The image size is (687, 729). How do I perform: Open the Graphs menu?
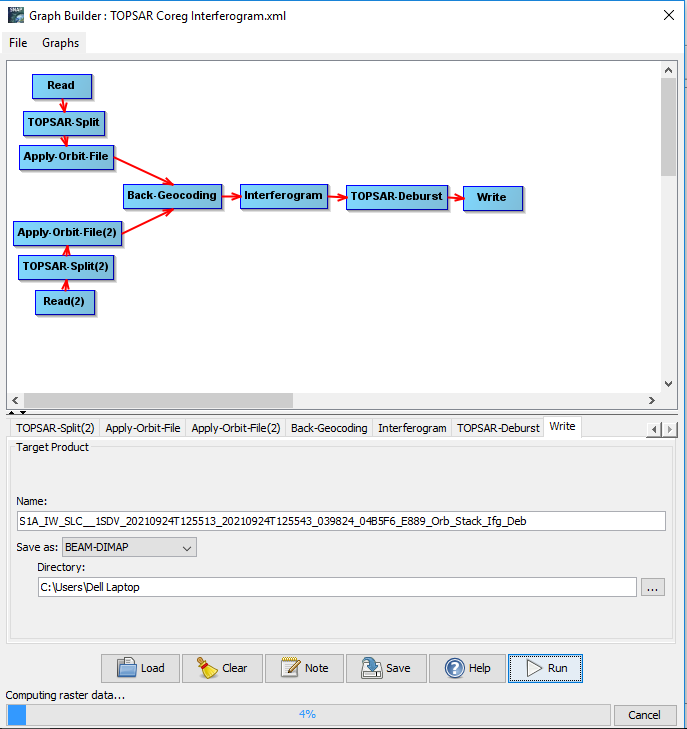(60, 43)
